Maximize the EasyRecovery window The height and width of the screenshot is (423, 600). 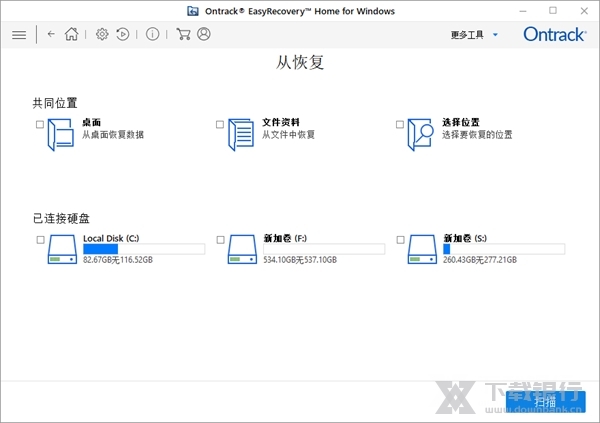(x=553, y=11)
